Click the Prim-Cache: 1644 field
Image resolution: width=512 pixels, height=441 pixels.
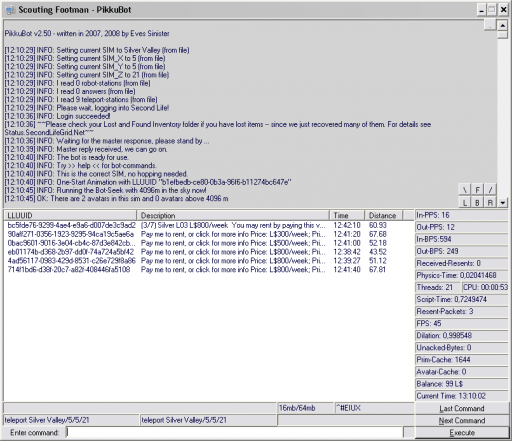click(x=462, y=360)
